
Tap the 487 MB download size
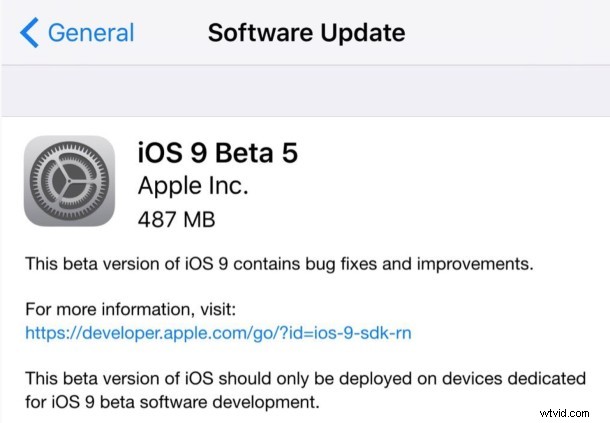[x=176, y=219]
